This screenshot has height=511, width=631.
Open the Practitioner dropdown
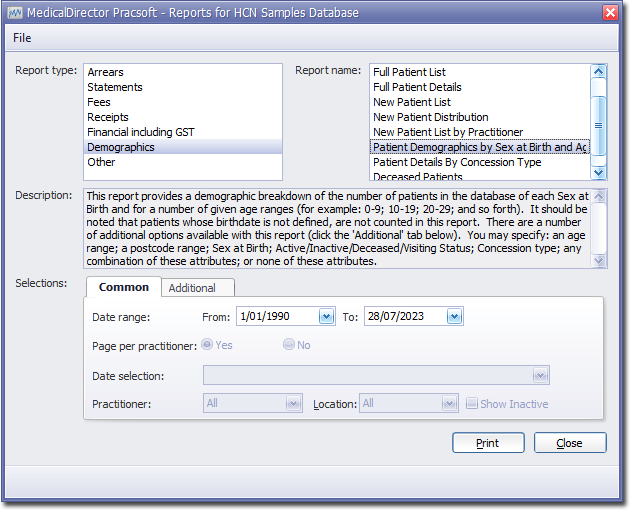pyautogui.click(x=293, y=403)
